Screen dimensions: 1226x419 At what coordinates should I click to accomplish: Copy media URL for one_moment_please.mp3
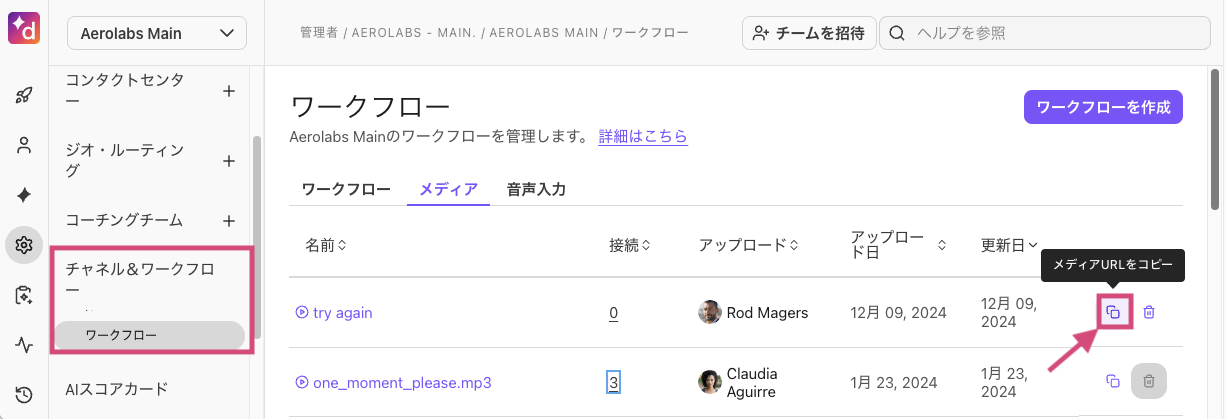coord(1113,381)
